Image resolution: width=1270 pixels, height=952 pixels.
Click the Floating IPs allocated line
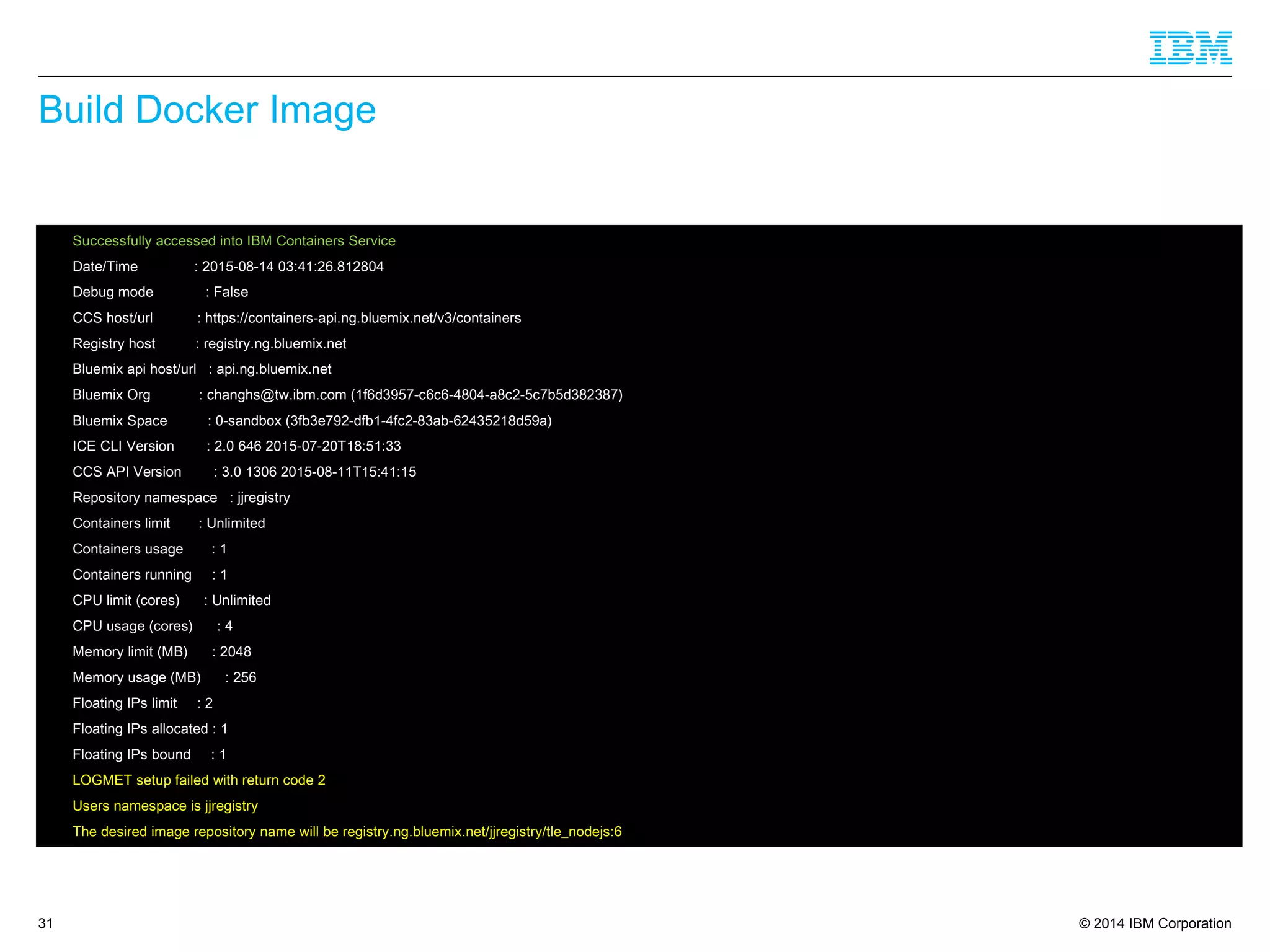[x=150, y=729]
